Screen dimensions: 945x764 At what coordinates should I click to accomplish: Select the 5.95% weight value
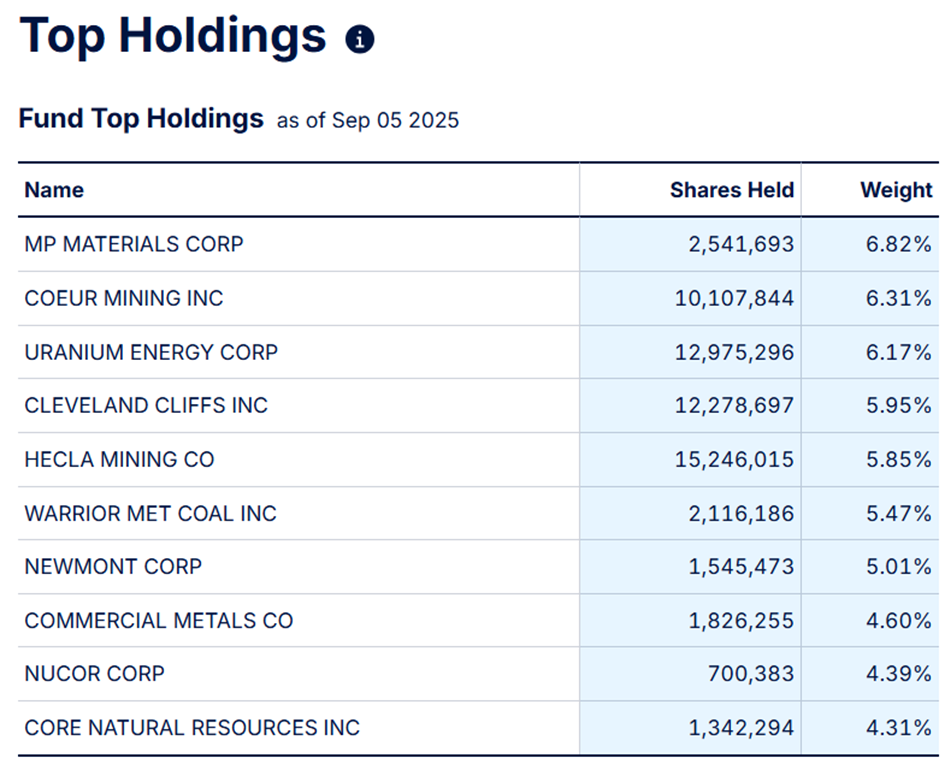[x=899, y=405]
